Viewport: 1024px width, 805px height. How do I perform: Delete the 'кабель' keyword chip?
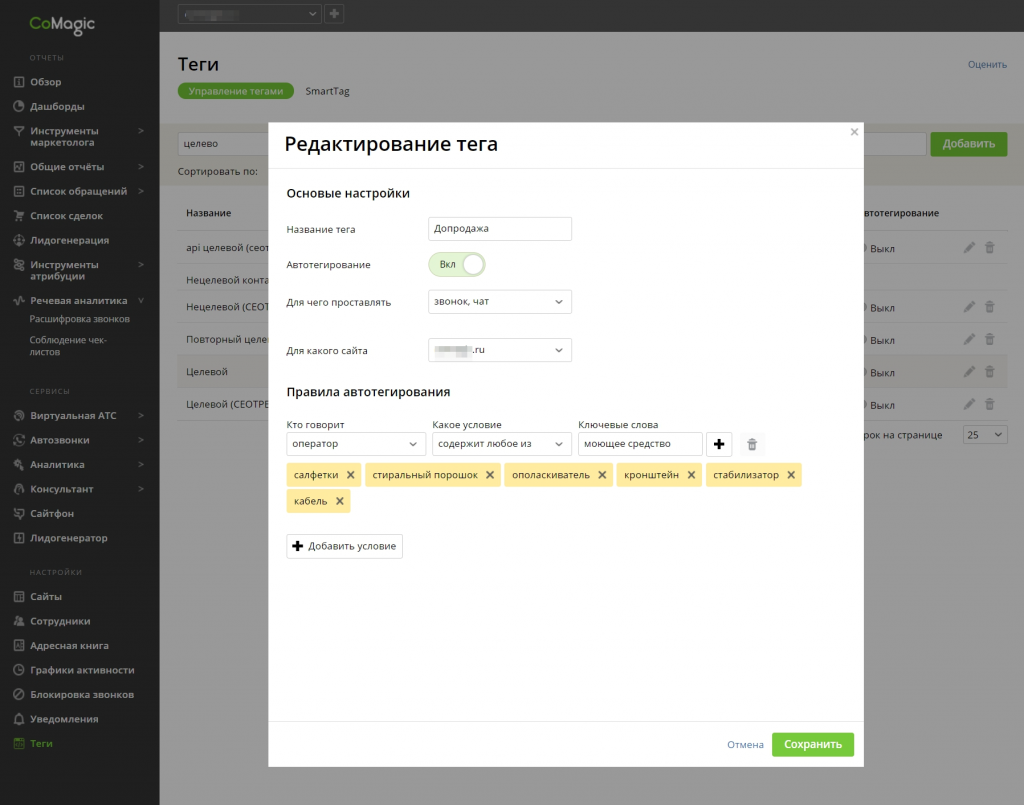[340, 501]
